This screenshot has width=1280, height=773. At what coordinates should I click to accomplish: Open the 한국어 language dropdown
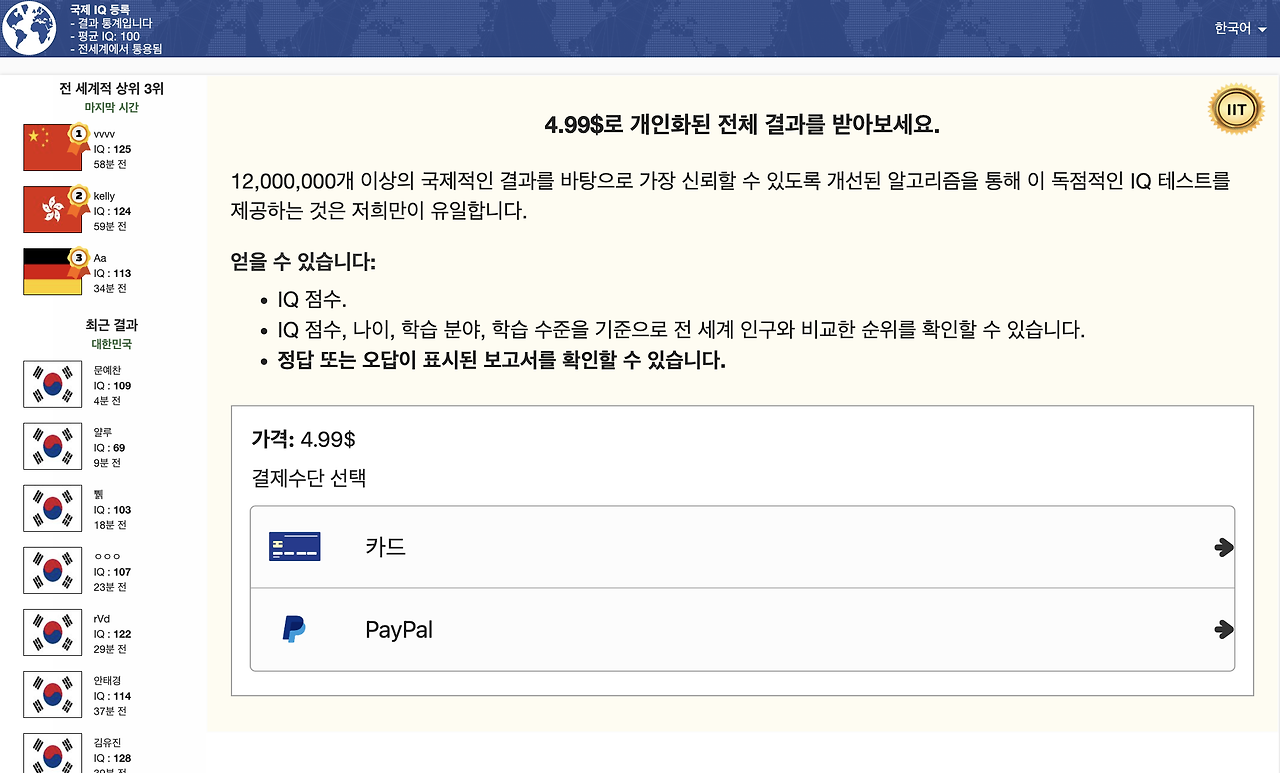(x=1240, y=28)
